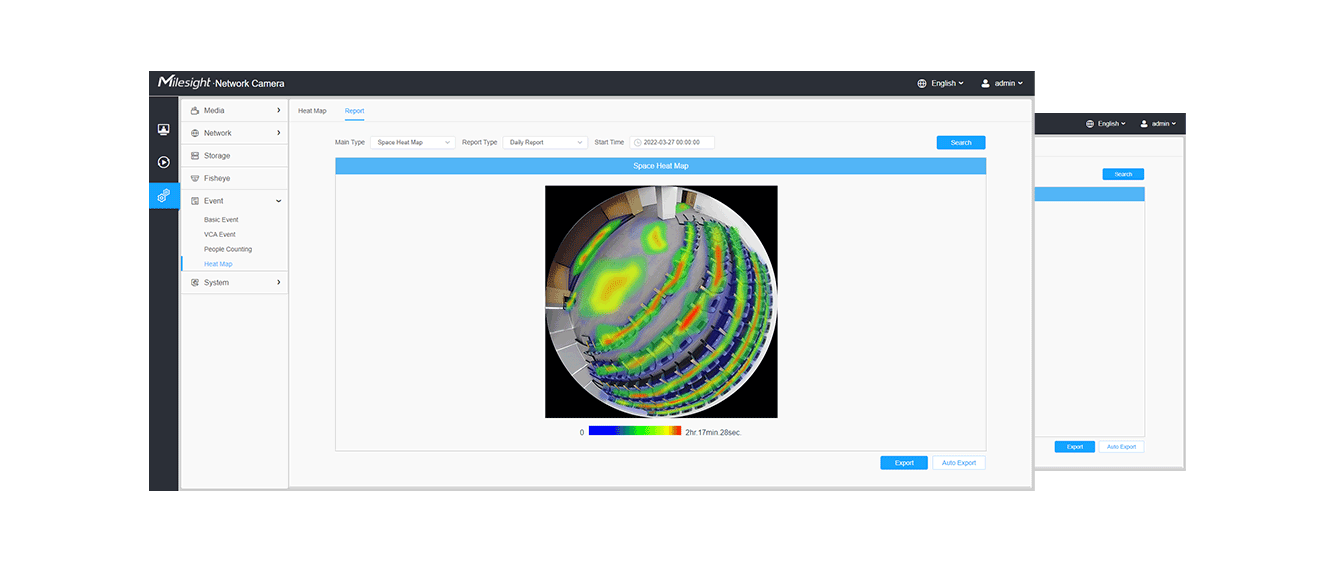
Task: Open the playback icon in sidebar
Action: tap(164, 162)
